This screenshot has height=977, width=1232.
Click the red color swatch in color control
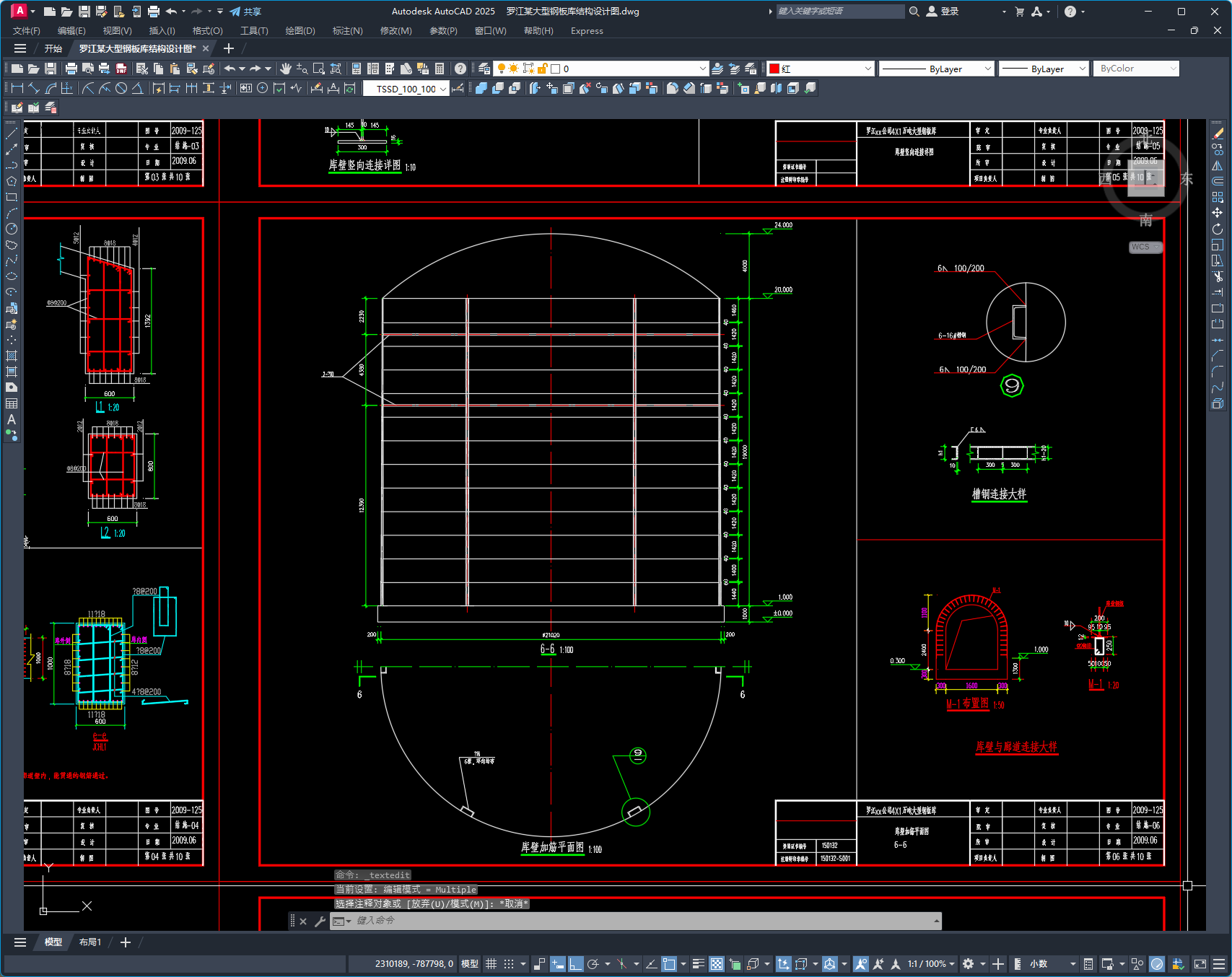tap(774, 69)
